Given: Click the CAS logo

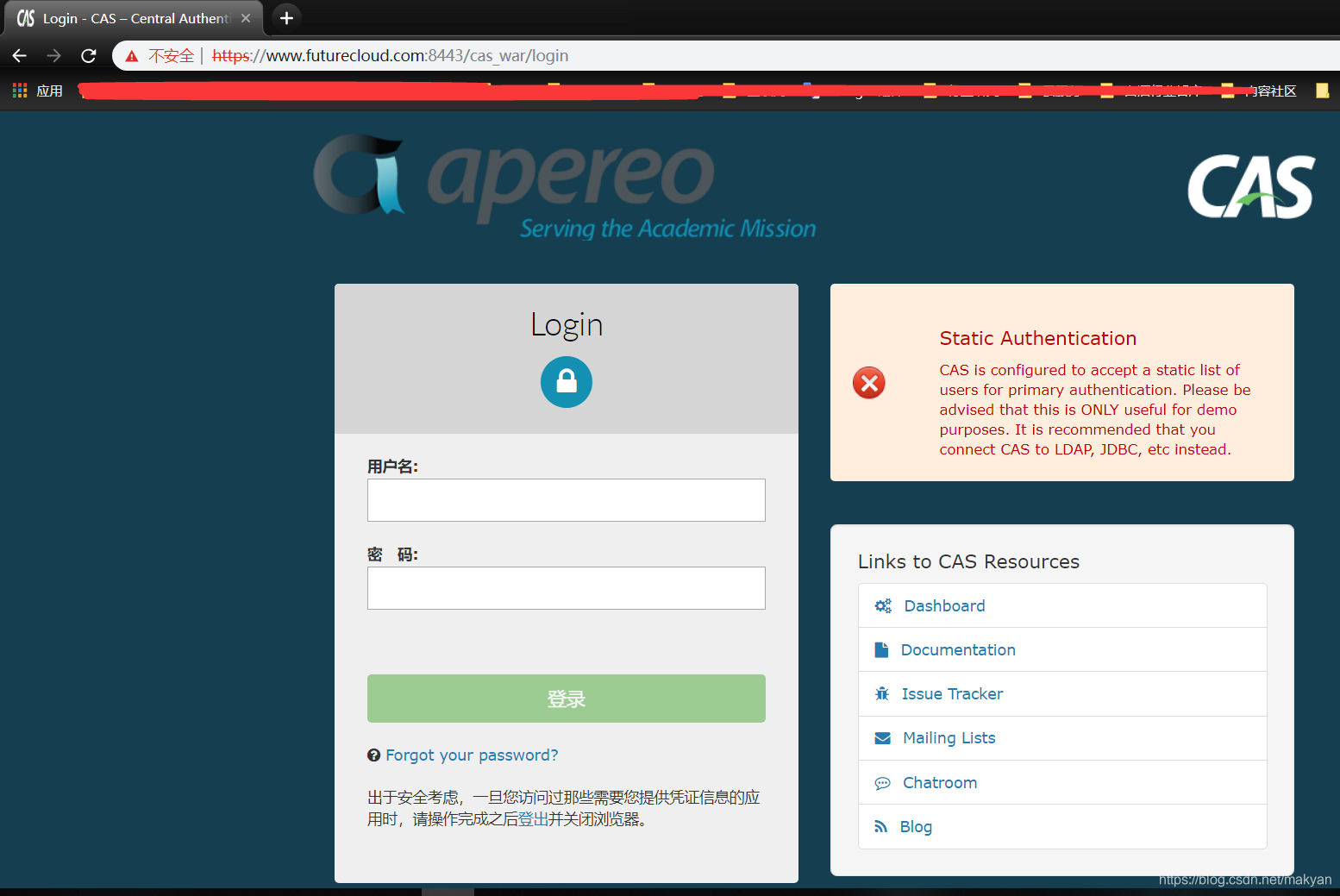Looking at the screenshot, I should 1251,186.
